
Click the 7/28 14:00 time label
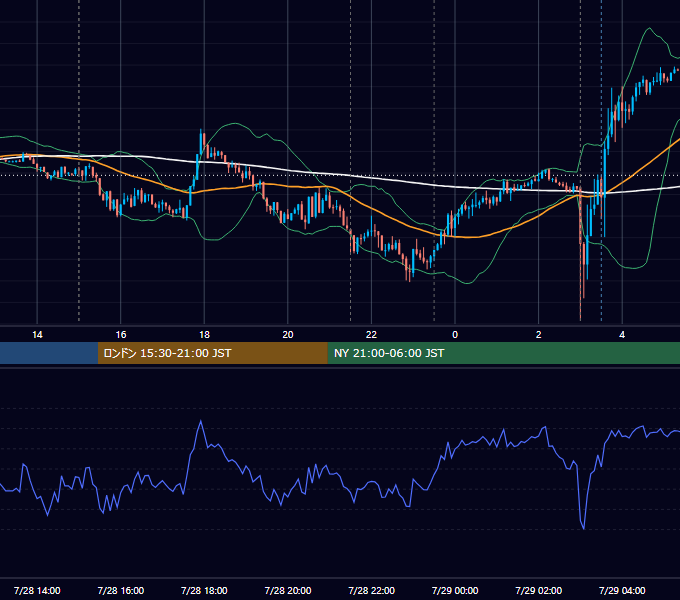(x=37, y=590)
